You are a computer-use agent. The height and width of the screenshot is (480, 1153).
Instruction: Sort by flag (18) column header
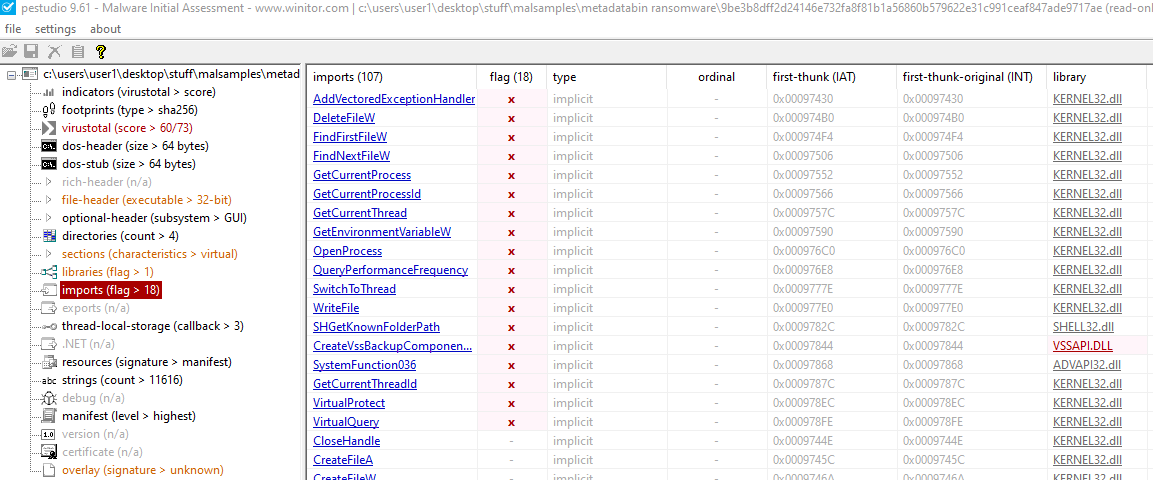click(511, 77)
